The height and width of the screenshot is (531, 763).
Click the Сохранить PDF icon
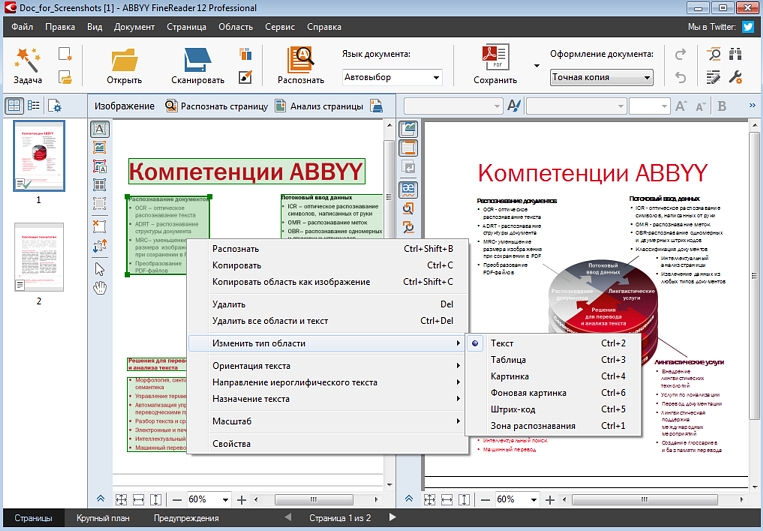(x=495, y=57)
